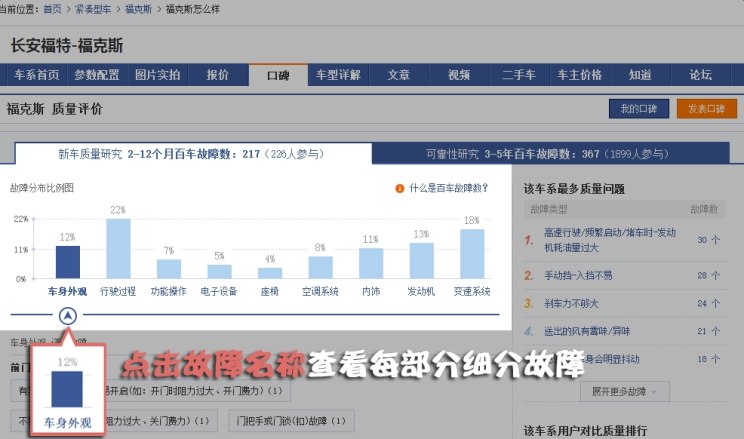
Task: Click the up arrow icon next to 28 个
Action: click(716, 275)
